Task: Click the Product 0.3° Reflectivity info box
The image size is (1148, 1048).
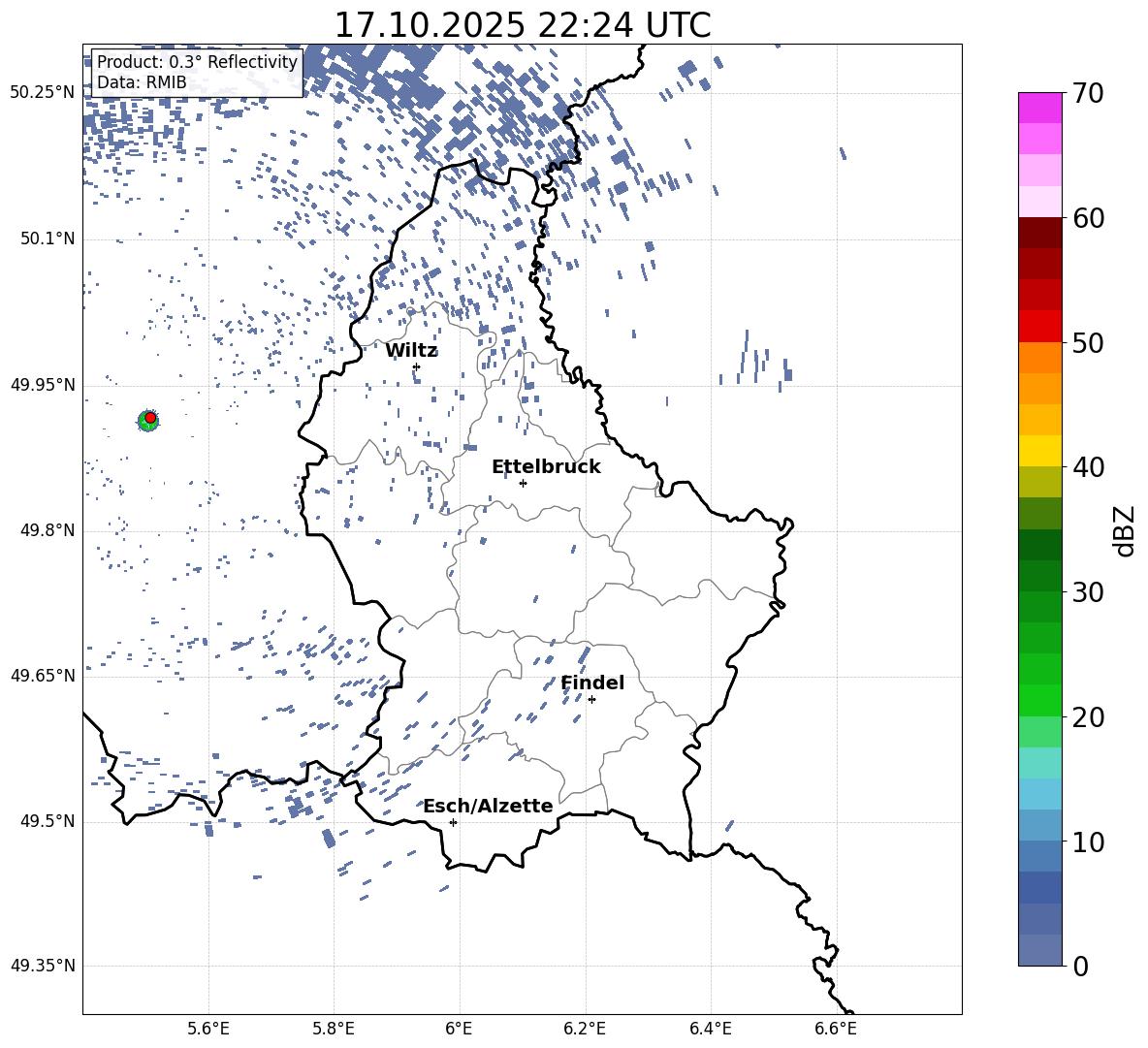Action: pos(197,73)
